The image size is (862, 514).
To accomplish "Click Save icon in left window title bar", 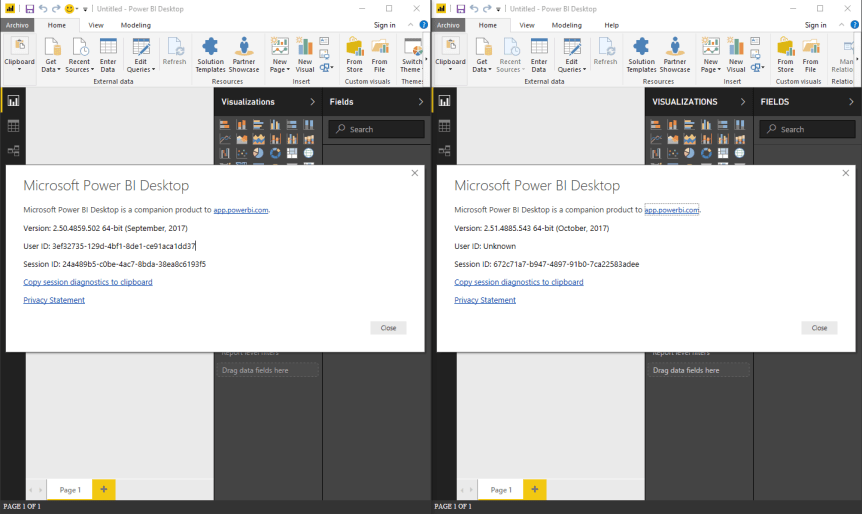I will (x=30, y=9).
